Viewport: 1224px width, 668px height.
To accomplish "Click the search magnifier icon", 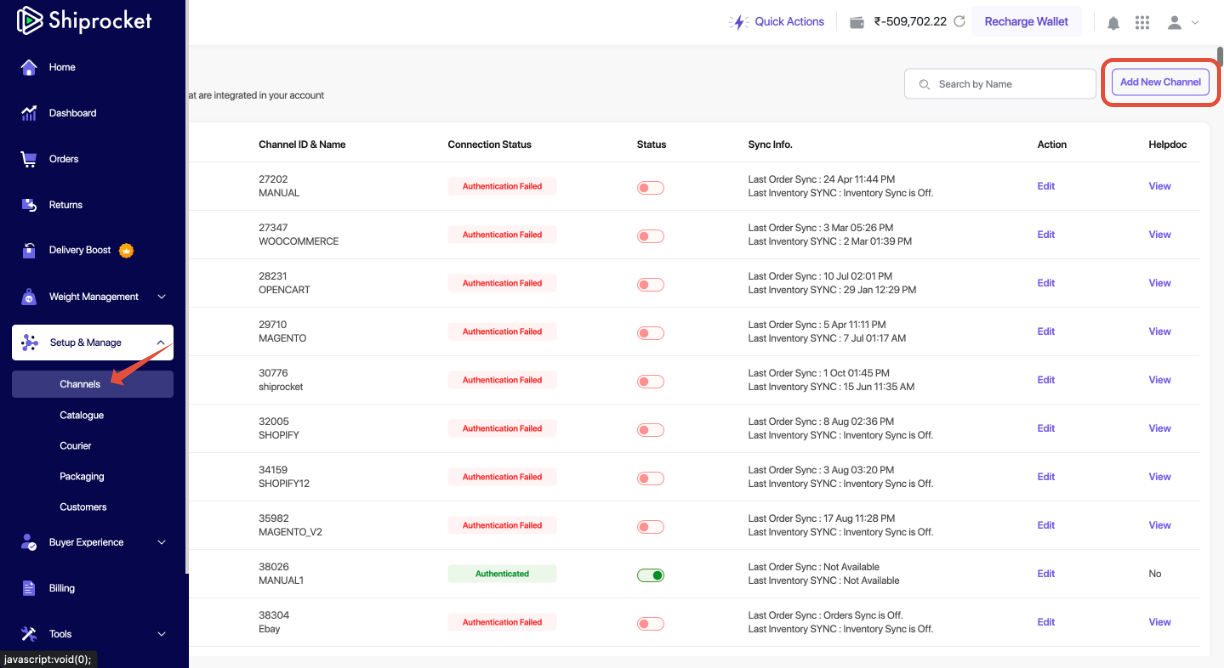I will pos(924,84).
